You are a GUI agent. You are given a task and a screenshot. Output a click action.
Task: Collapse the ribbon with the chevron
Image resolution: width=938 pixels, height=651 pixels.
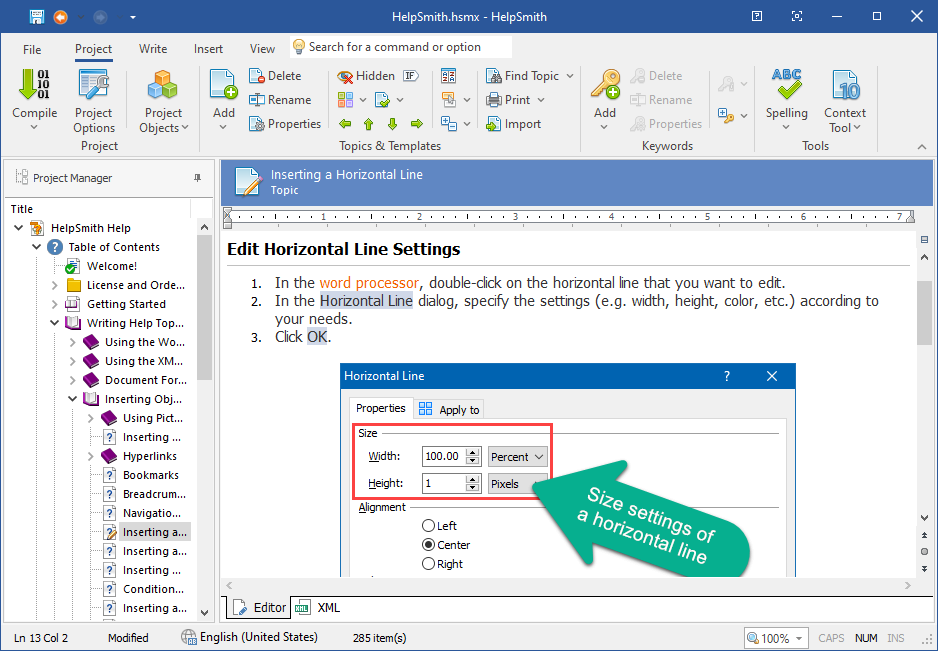pos(922,147)
